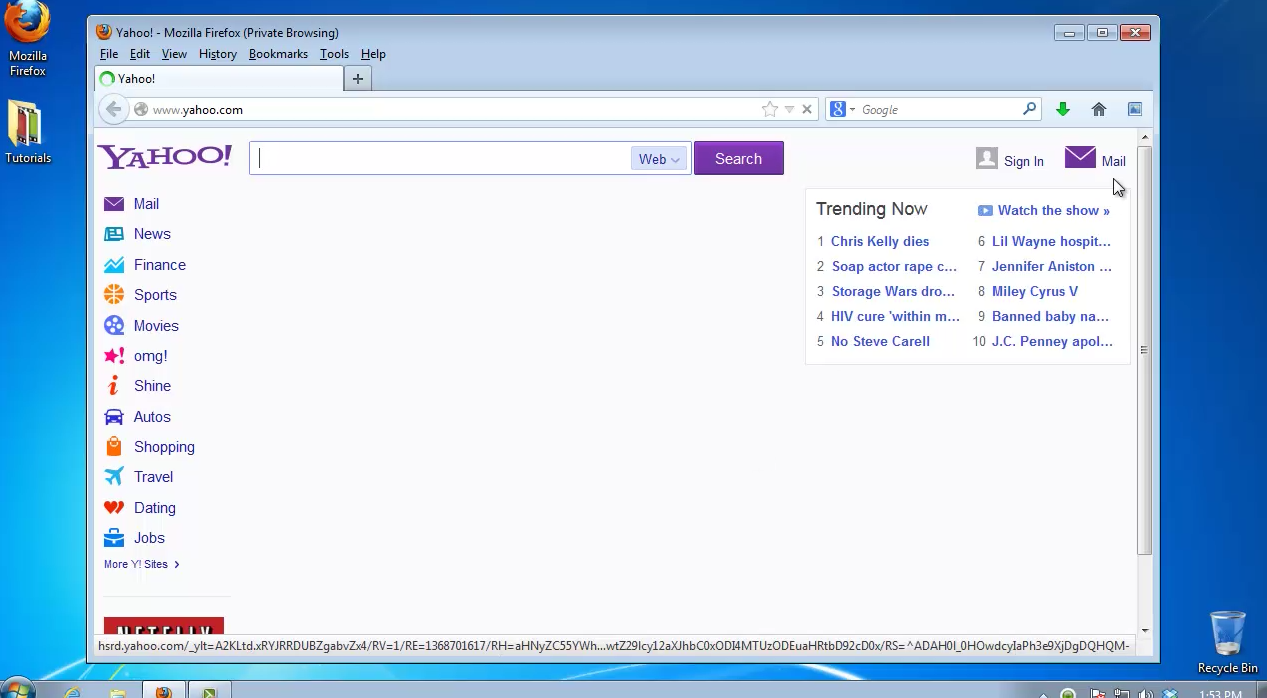This screenshot has height=698, width=1267.
Task: Open the Tools menu
Action: click(x=334, y=54)
